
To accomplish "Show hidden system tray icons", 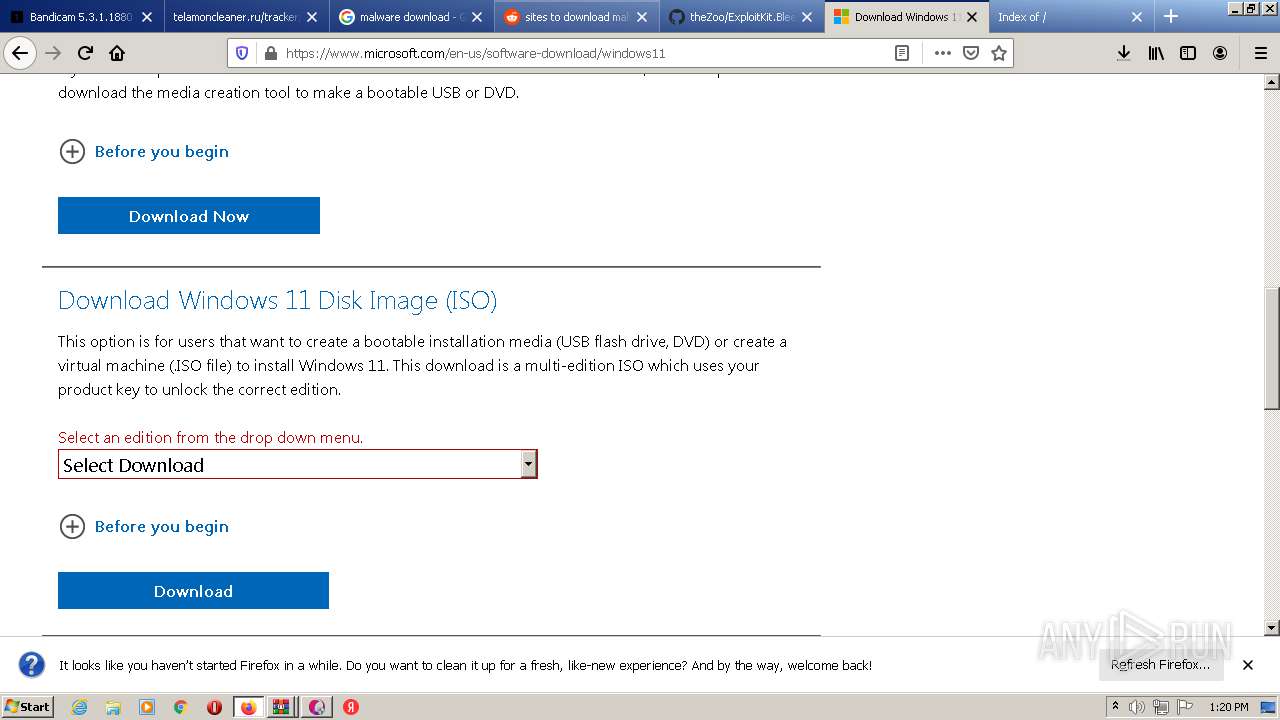I will click(x=1115, y=707).
